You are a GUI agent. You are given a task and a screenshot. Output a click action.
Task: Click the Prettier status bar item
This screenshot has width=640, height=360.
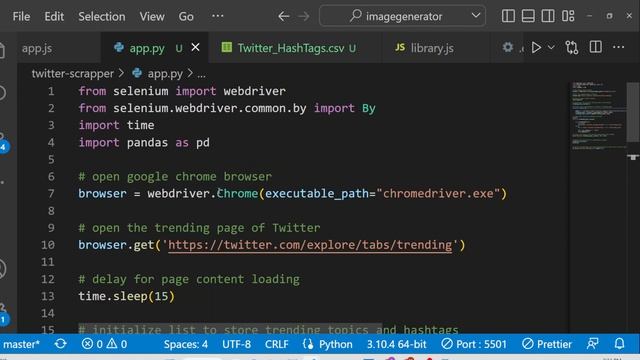tap(547, 344)
